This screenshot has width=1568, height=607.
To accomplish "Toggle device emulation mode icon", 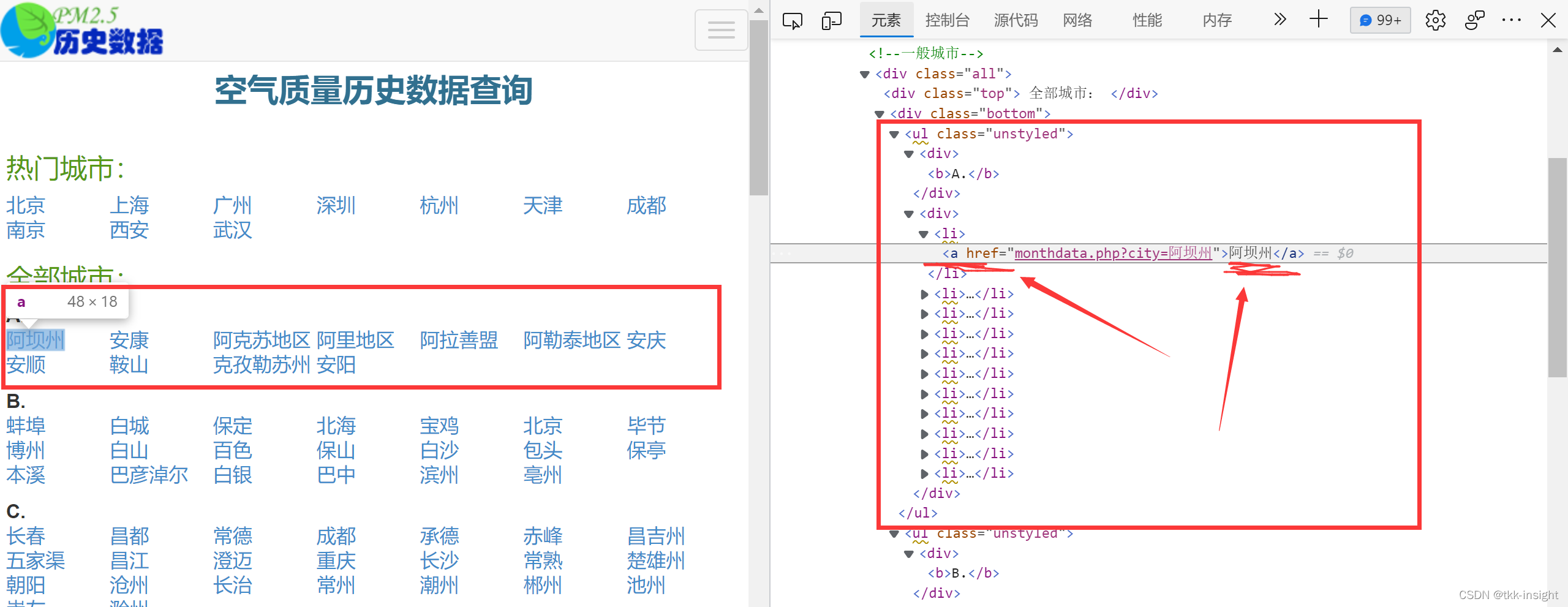I will point(831,21).
